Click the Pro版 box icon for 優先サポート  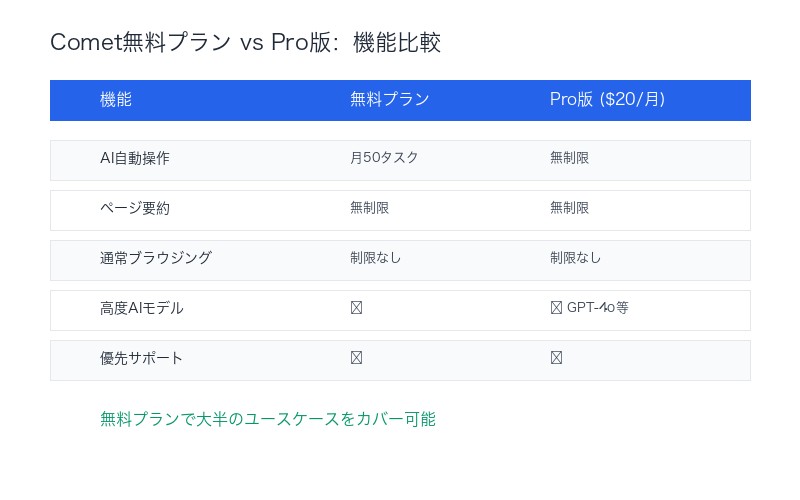pyautogui.click(x=556, y=358)
